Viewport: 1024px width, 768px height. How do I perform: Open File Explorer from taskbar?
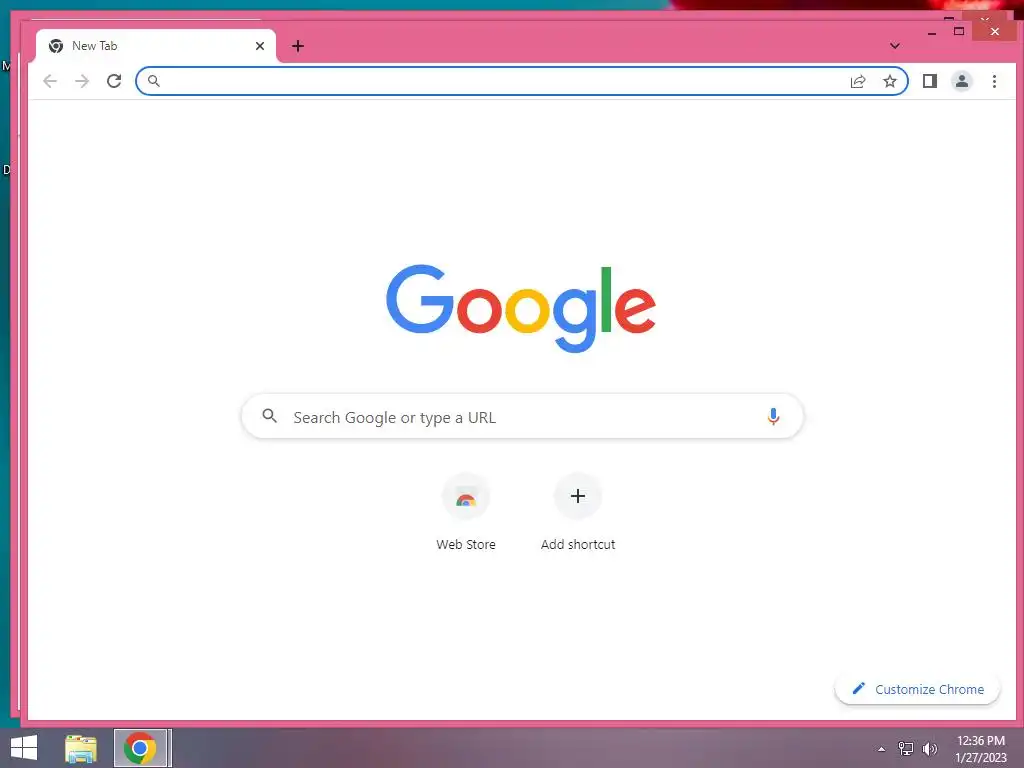(x=81, y=748)
